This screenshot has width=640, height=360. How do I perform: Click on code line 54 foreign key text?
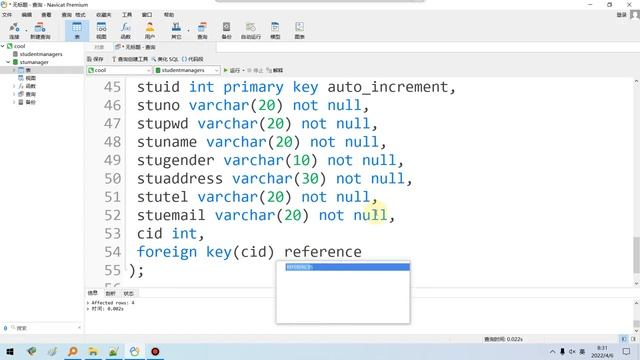coord(249,252)
